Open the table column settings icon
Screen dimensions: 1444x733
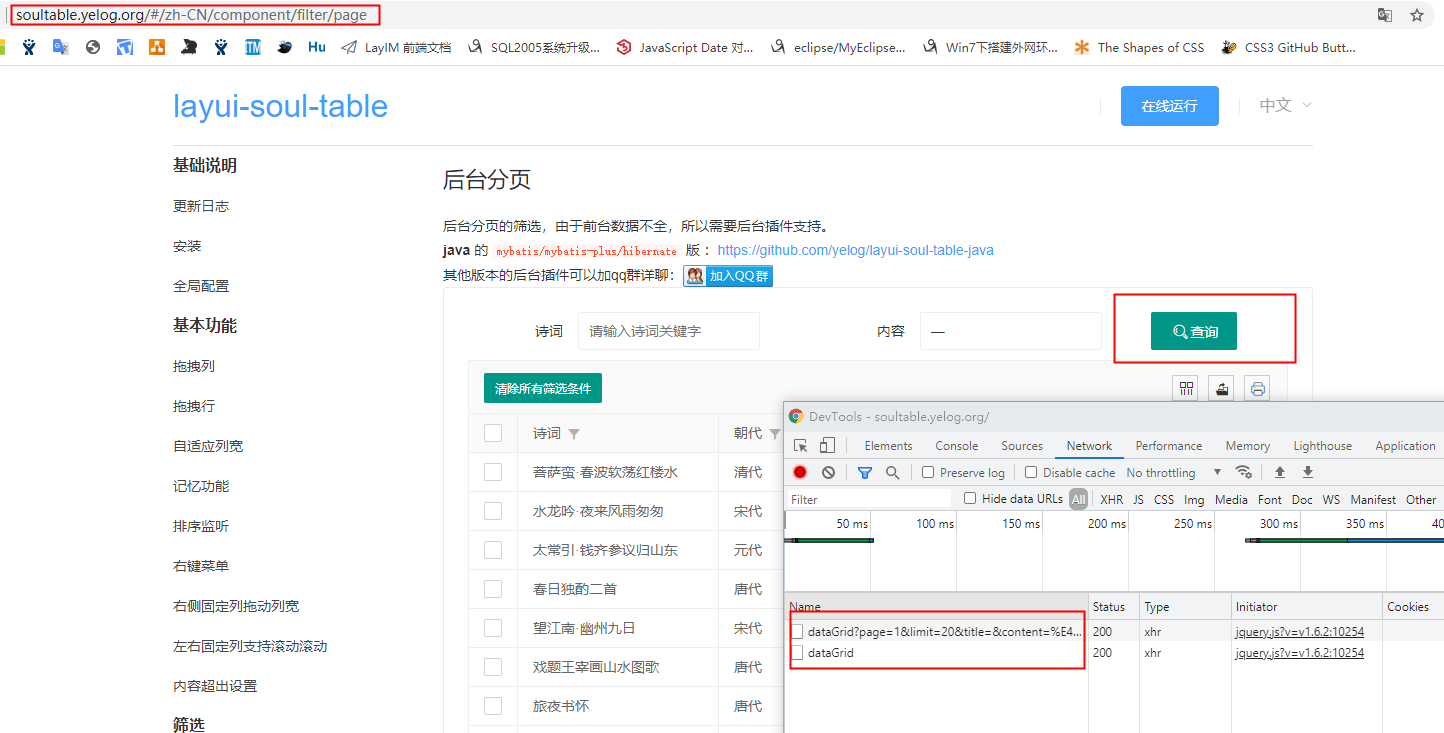pyautogui.click(x=1185, y=388)
